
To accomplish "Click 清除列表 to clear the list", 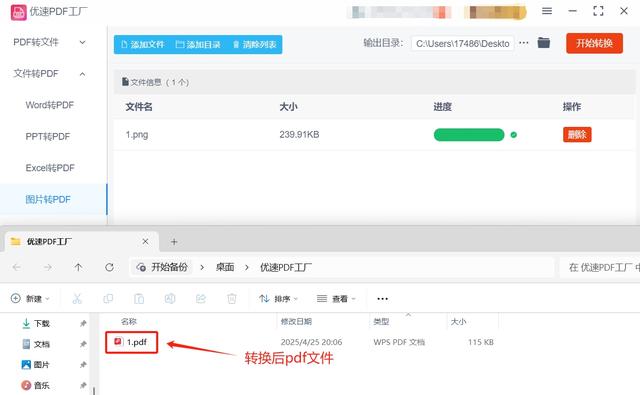I will (x=254, y=44).
